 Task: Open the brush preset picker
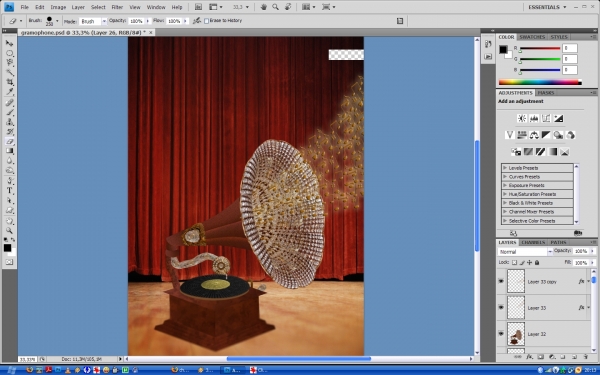(57, 21)
